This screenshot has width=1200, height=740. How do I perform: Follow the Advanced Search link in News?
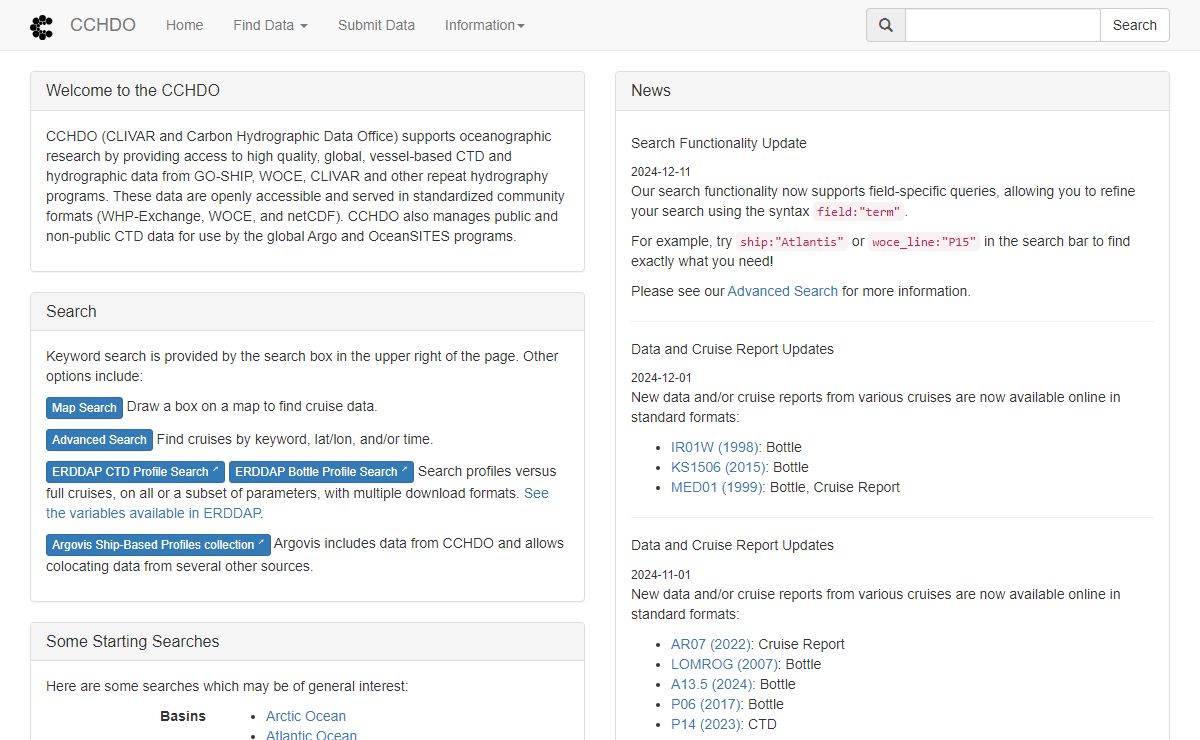pyautogui.click(x=782, y=291)
